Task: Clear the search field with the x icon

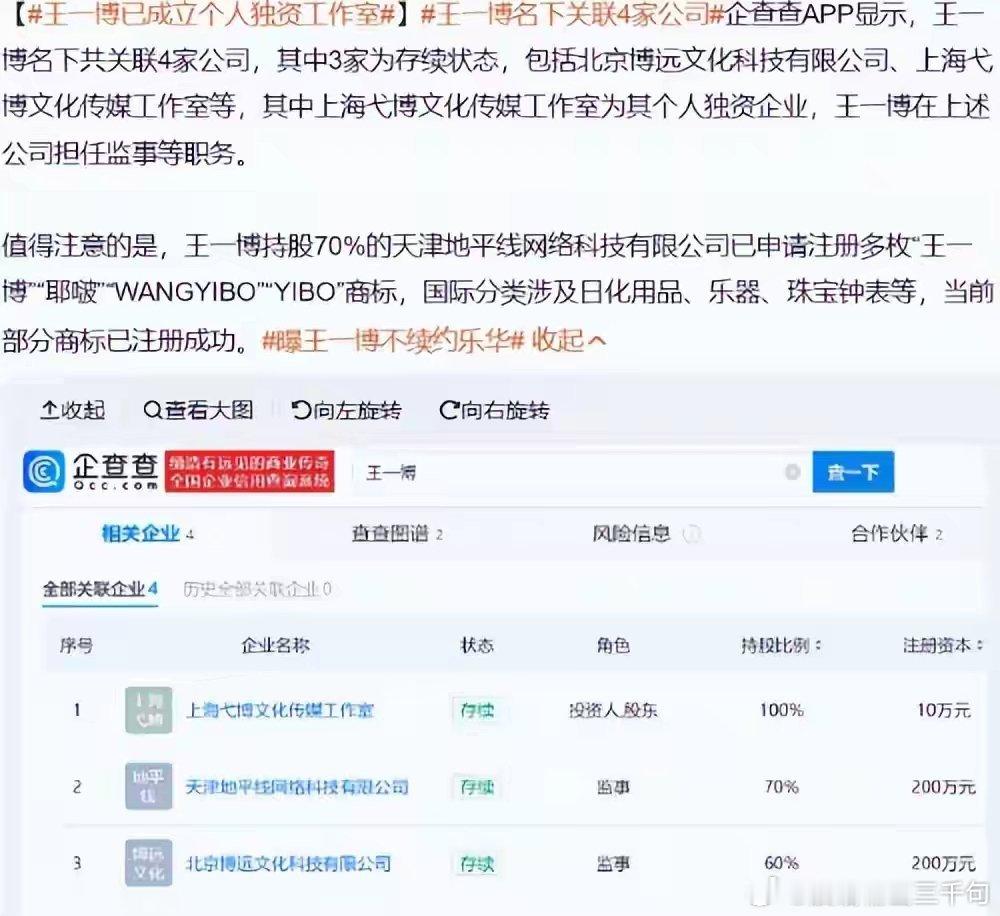Action: click(x=792, y=472)
